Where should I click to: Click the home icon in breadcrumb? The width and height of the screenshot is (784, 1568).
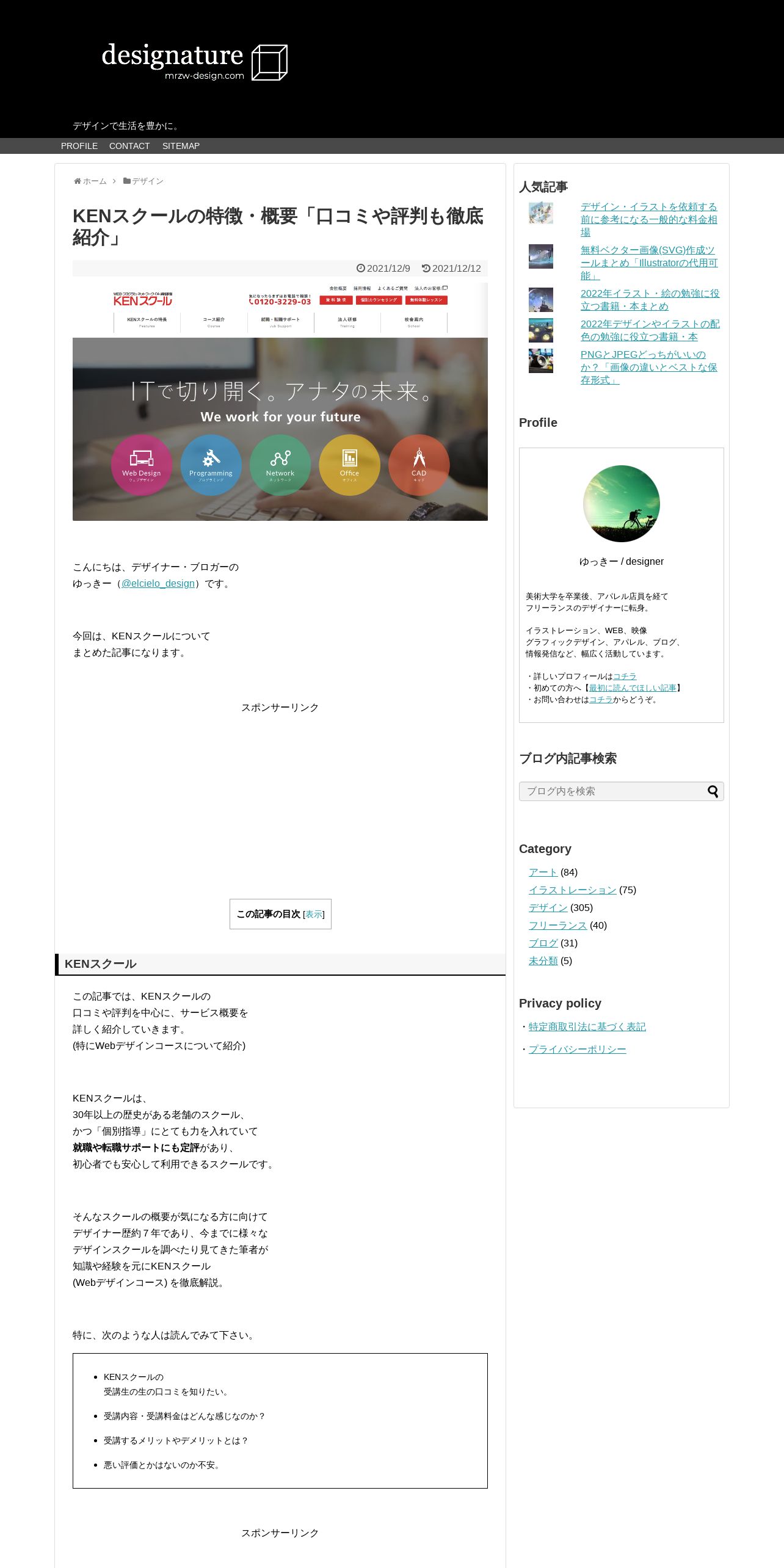(x=78, y=181)
